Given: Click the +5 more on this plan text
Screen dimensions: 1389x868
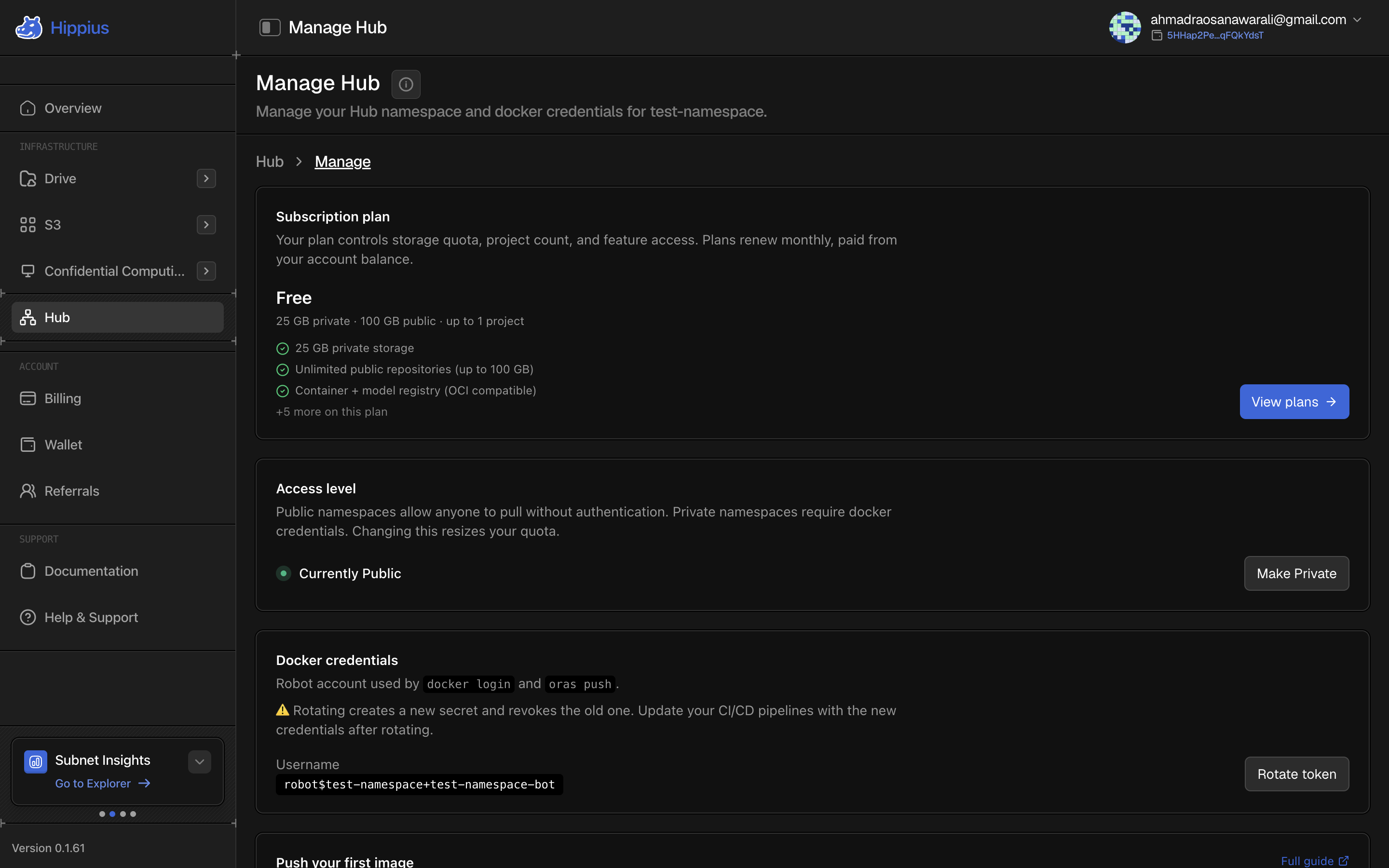Looking at the screenshot, I should (x=331, y=412).
